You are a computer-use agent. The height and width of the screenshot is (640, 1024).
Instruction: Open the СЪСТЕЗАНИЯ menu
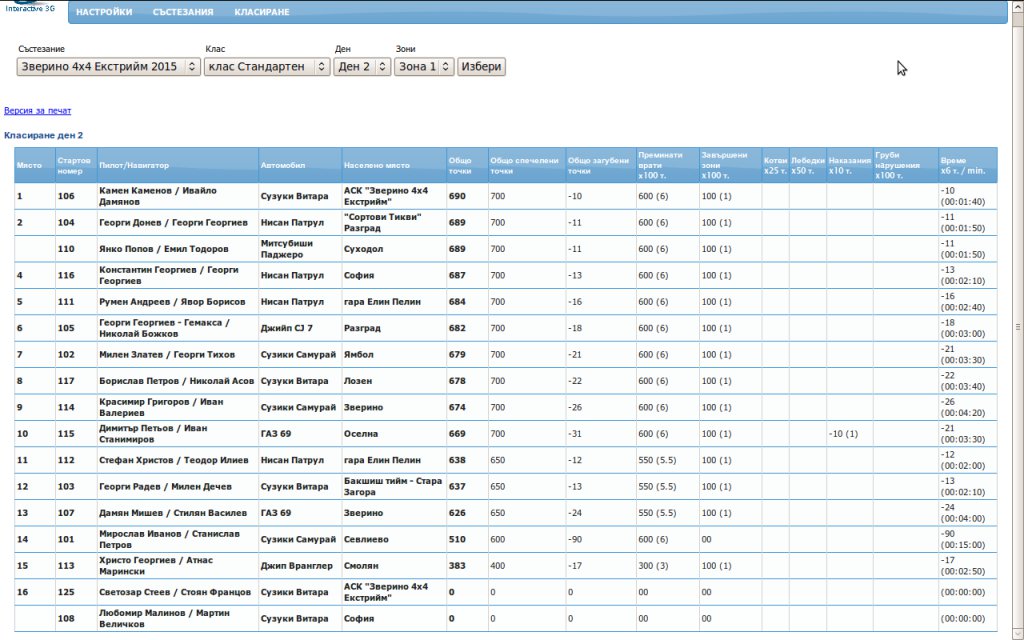tap(183, 12)
